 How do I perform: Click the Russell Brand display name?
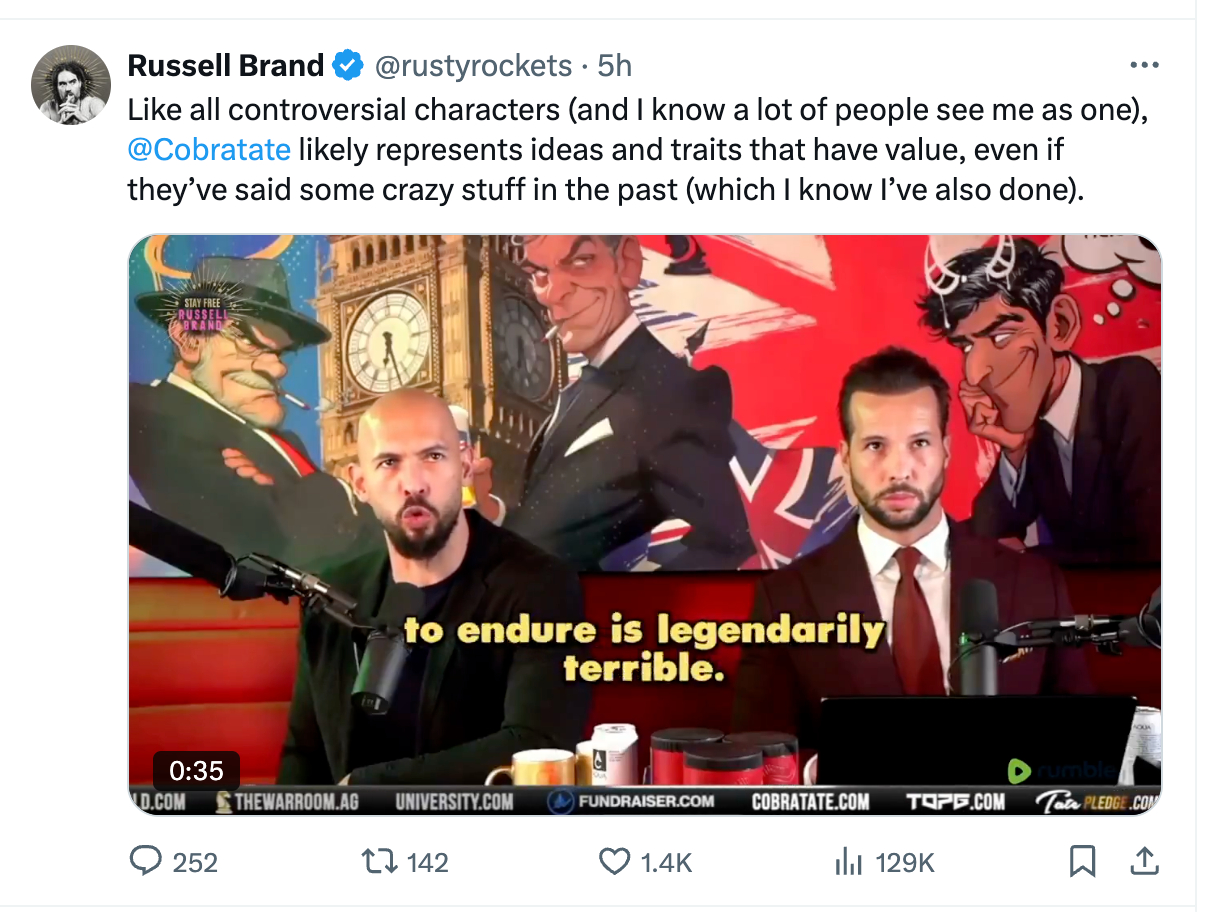pyautogui.click(x=226, y=66)
